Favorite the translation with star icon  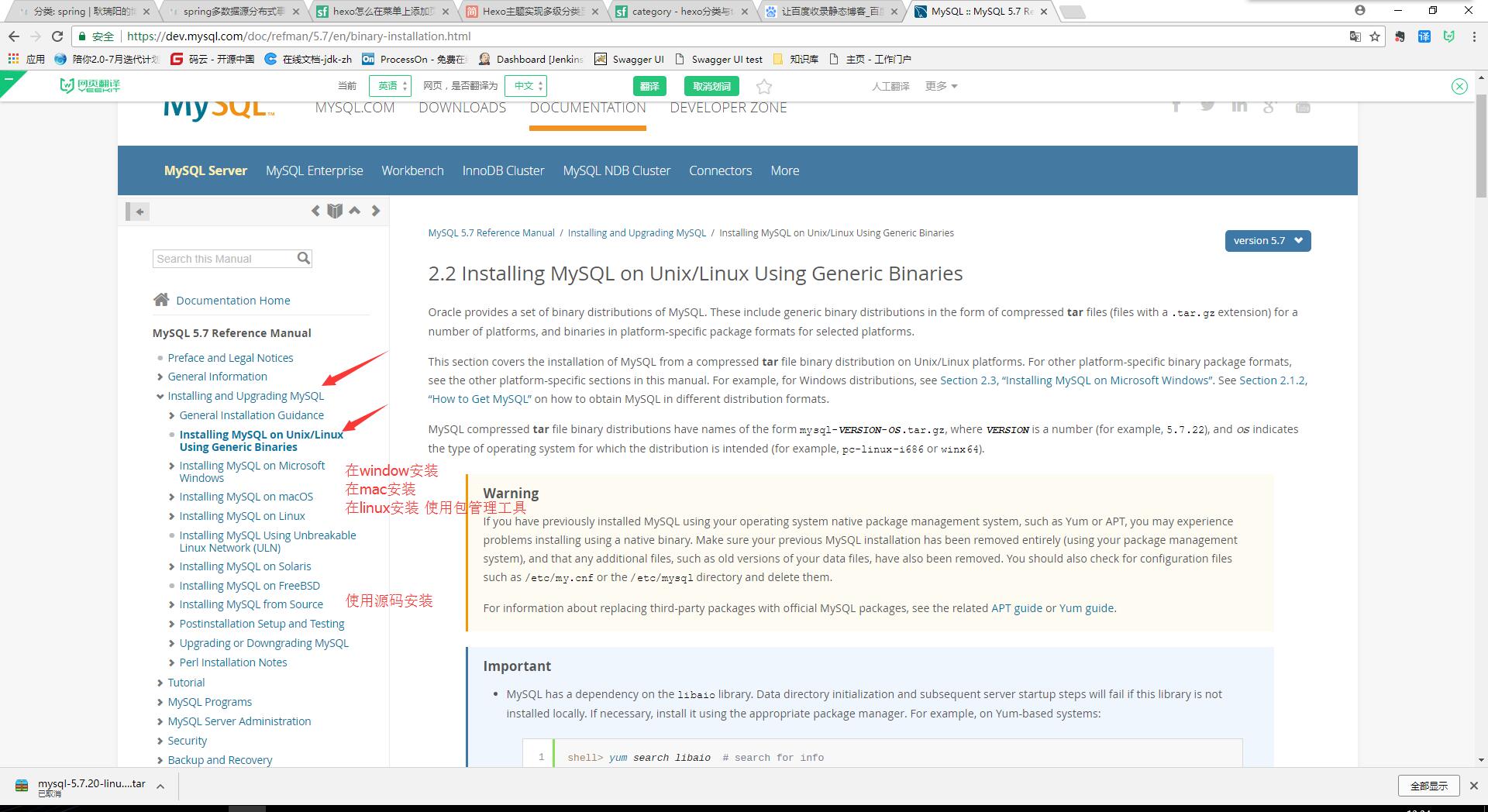pyautogui.click(x=764, y=86)
